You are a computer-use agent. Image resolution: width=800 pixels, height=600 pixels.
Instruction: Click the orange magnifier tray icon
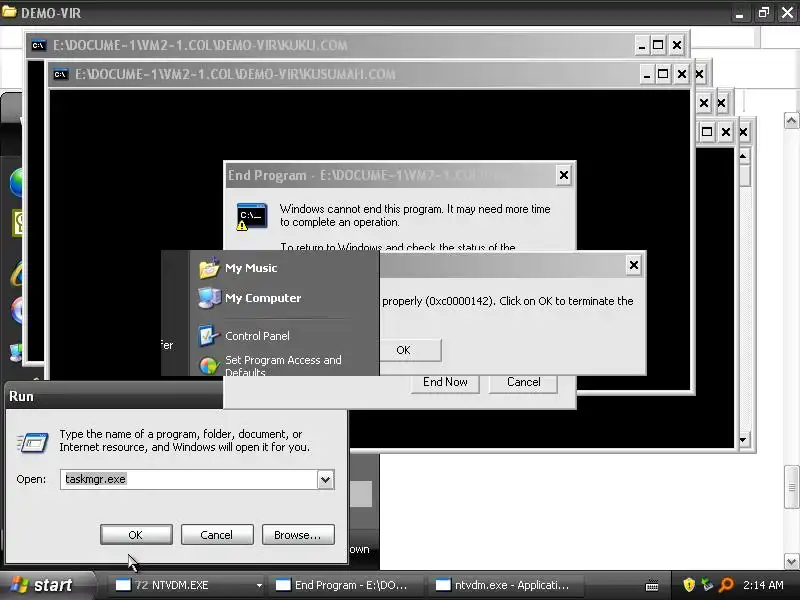726,585
